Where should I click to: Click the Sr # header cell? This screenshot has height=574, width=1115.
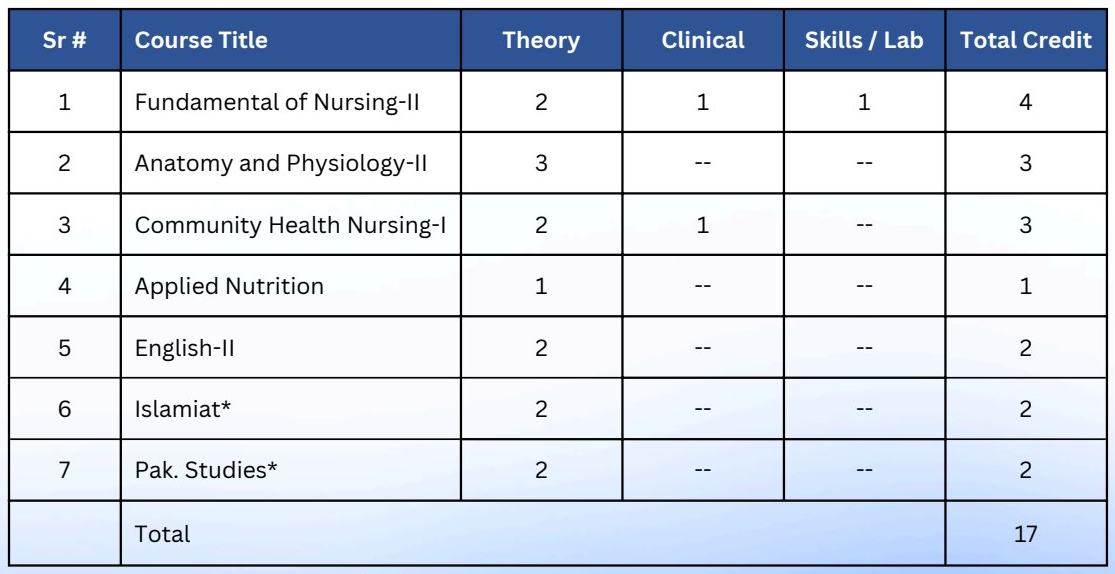[x=65, y=40]
